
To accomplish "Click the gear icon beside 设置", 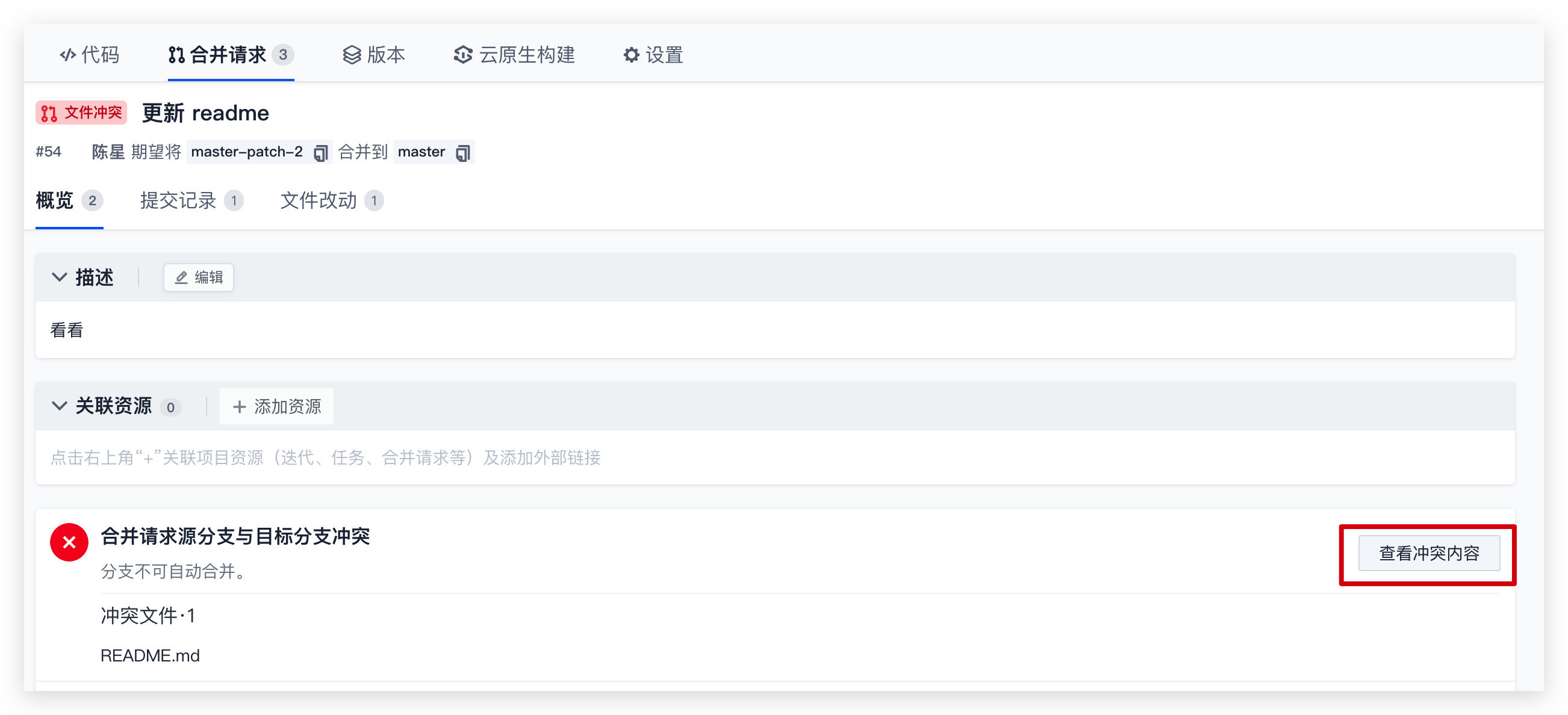I will click(x=631, y=55).
